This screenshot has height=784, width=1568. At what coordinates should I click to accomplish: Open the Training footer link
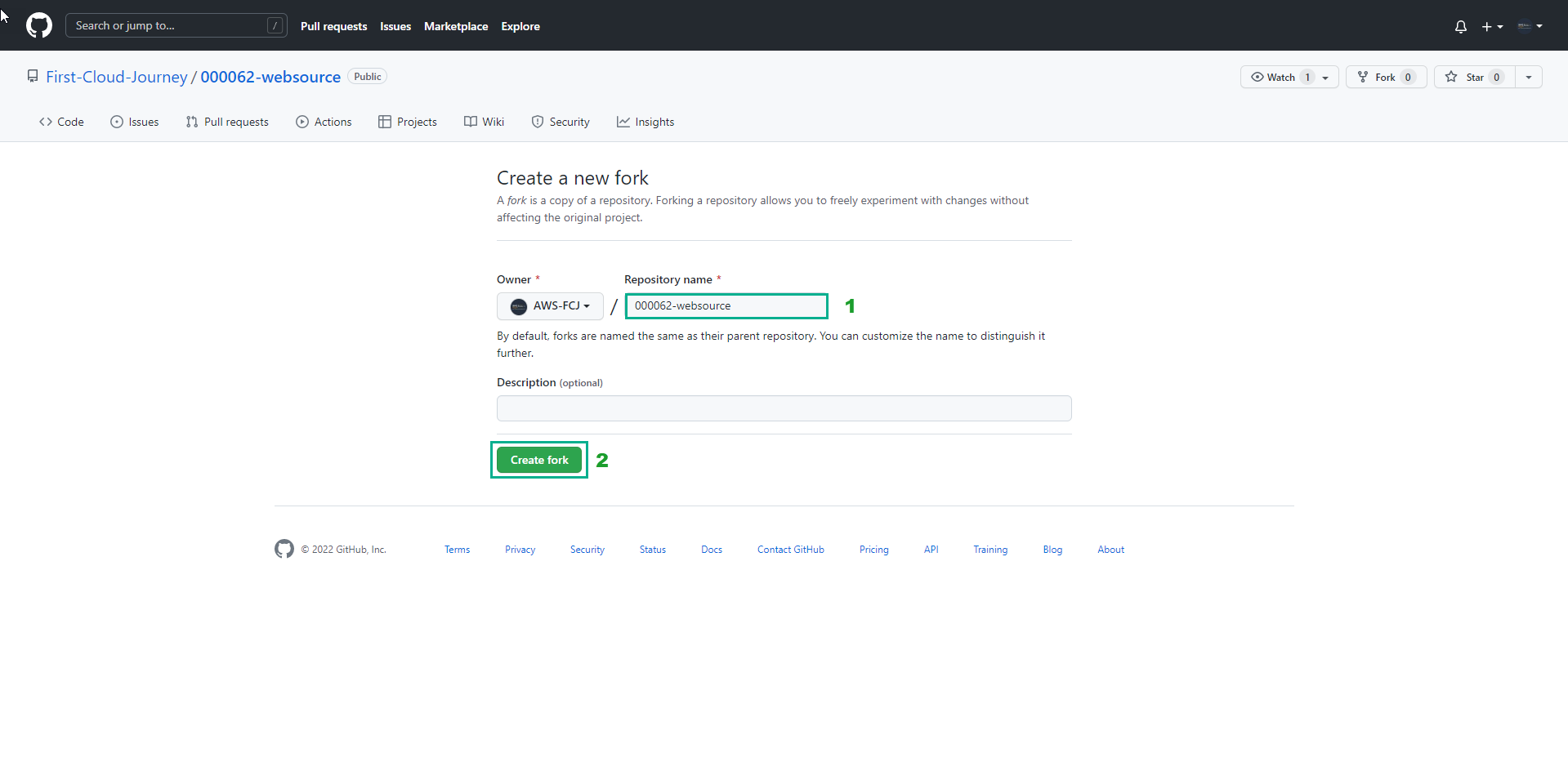pos(990,550)
